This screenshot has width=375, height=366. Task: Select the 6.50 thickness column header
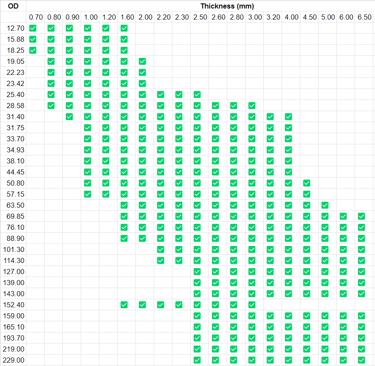tap(364, 17)
